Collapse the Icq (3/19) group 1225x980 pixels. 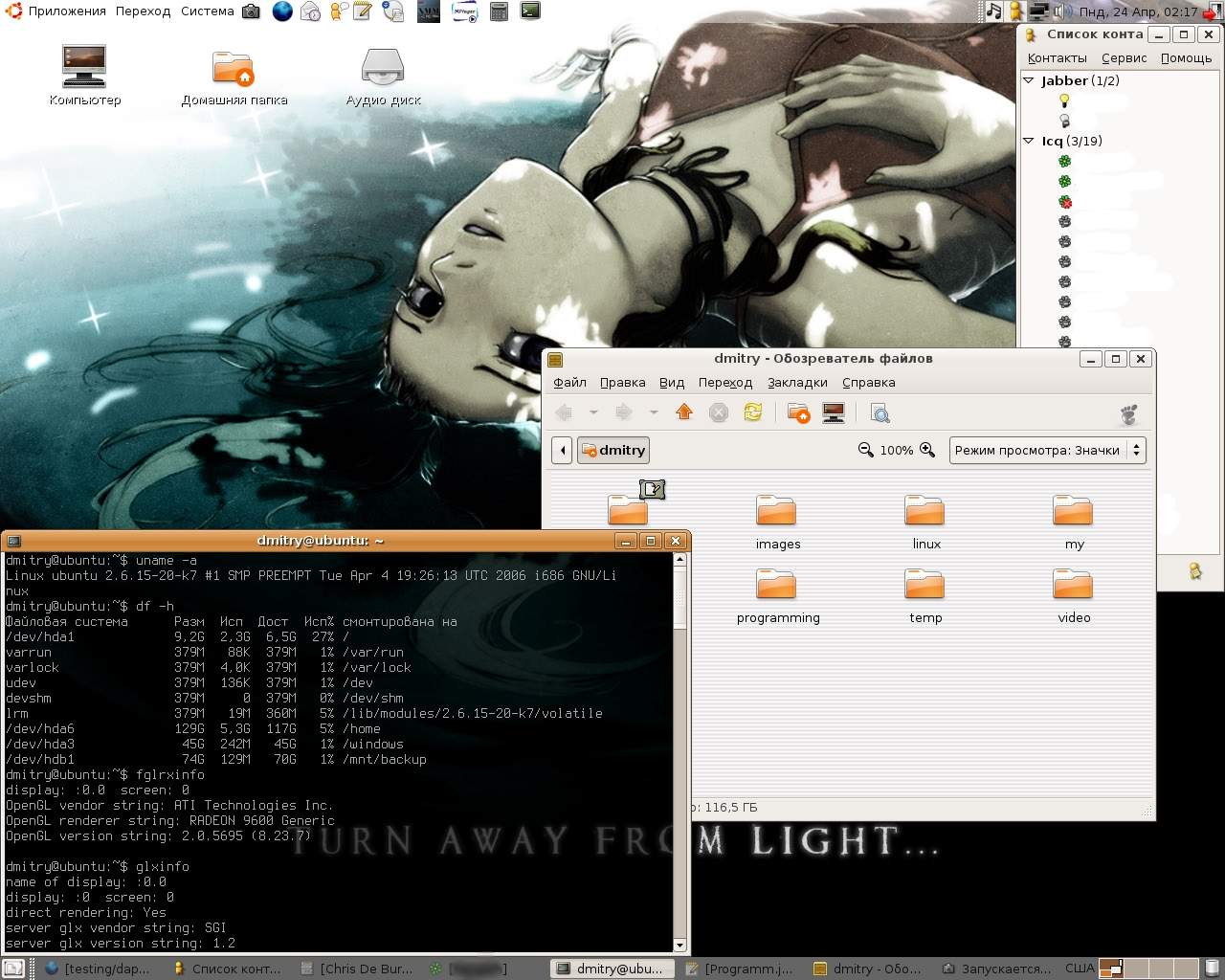point(1029,141)
